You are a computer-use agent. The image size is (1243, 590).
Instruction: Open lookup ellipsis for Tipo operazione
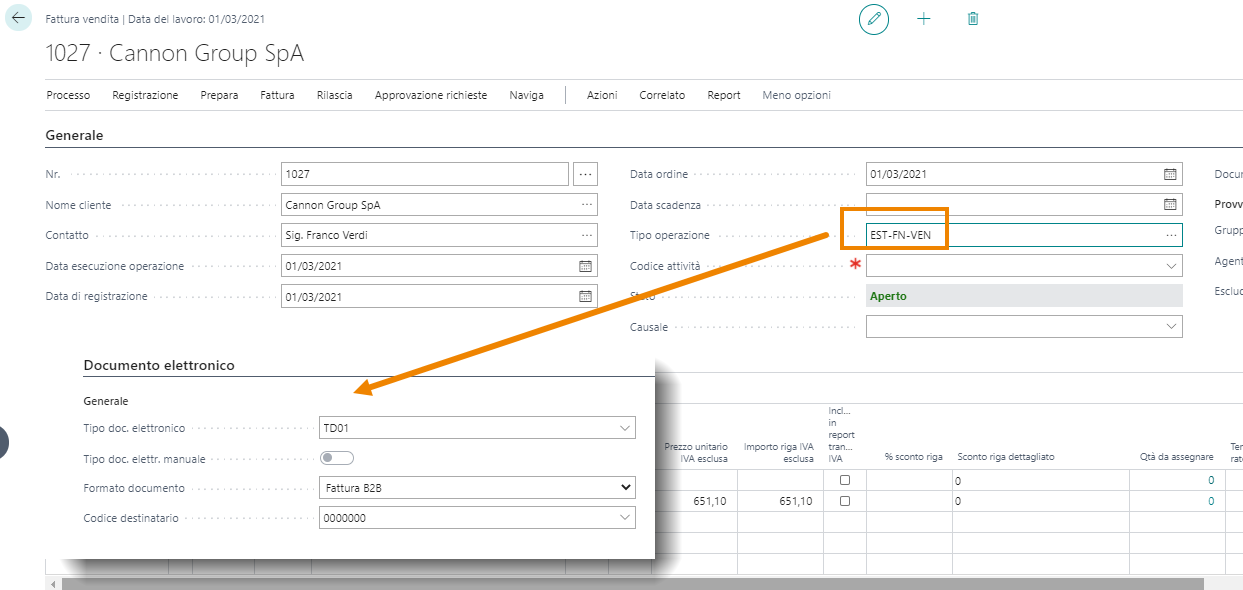[1171, 236]
